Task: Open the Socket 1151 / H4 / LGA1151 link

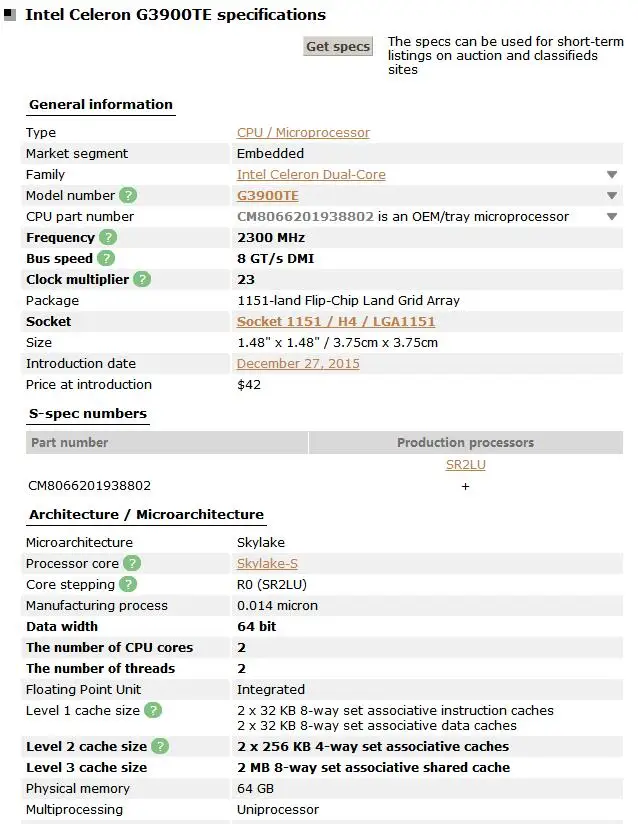Action: (x=336, y=322)
